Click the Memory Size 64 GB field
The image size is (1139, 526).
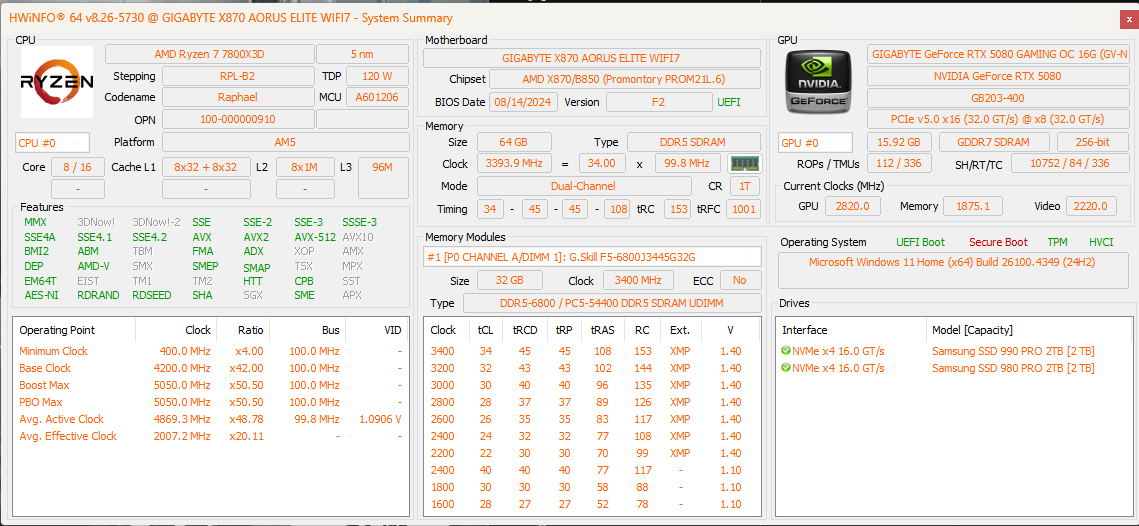514,142
